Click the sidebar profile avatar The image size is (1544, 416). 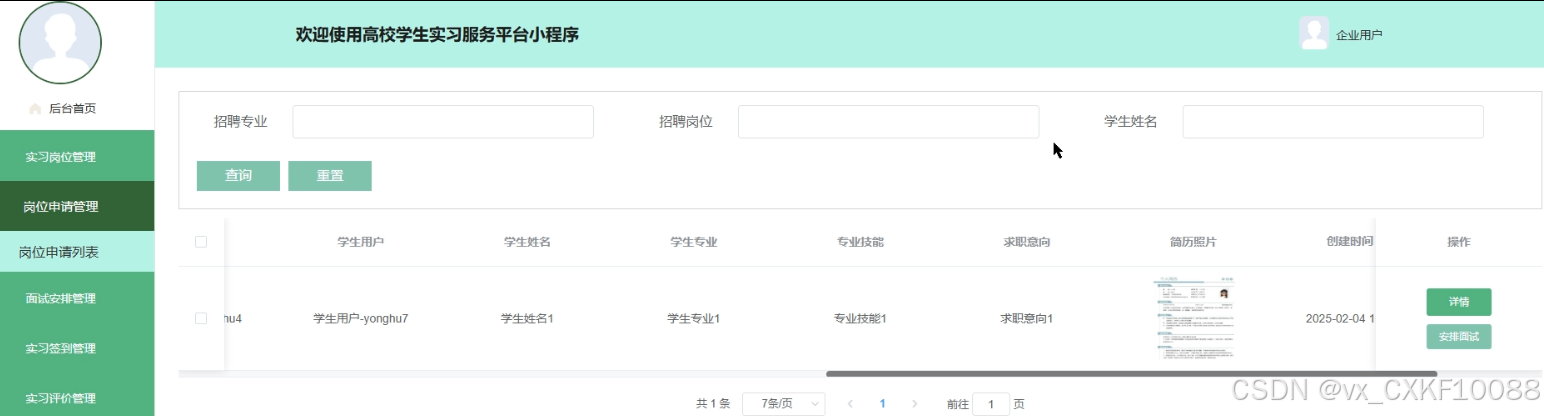click(x=61, y=41)
